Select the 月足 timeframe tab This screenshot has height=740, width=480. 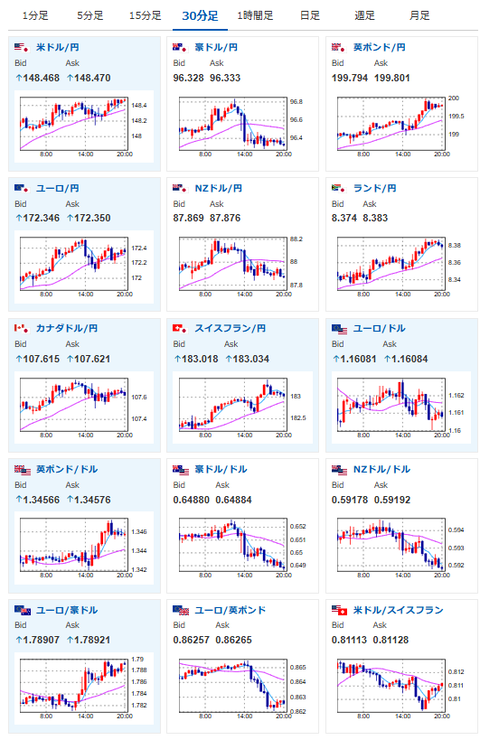pos(419,16)
